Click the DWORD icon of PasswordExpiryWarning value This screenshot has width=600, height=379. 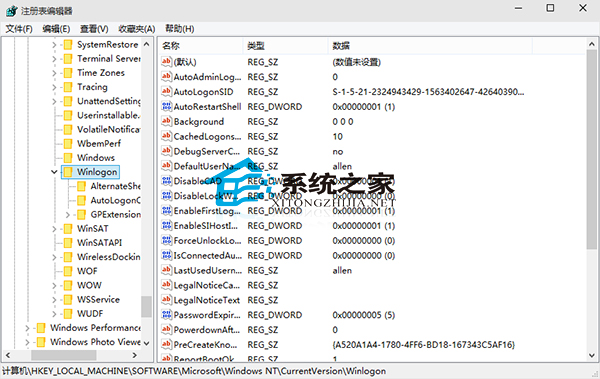click(x=166, y=315)
